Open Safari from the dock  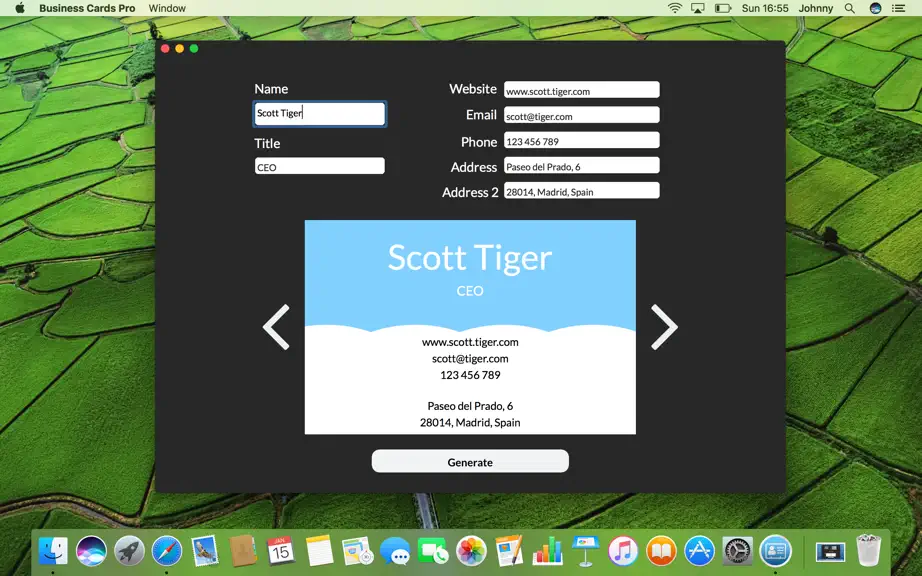tap(167, 551)
